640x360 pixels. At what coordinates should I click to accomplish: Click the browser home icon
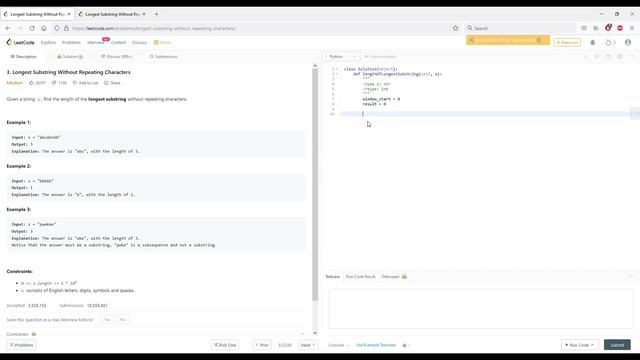click(x=44, y=28)
